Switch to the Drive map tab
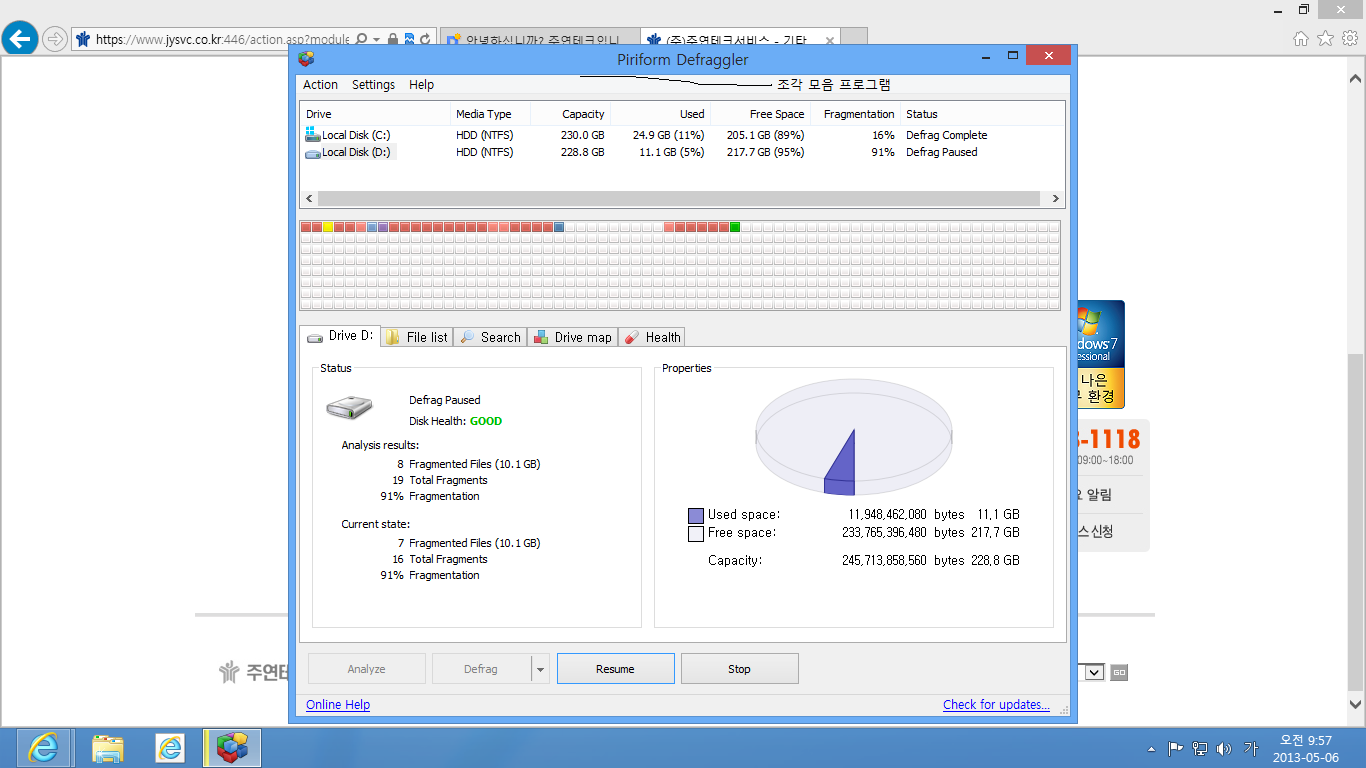The height and width of the screenshot is (768, 1366). (x=573, y=337)
